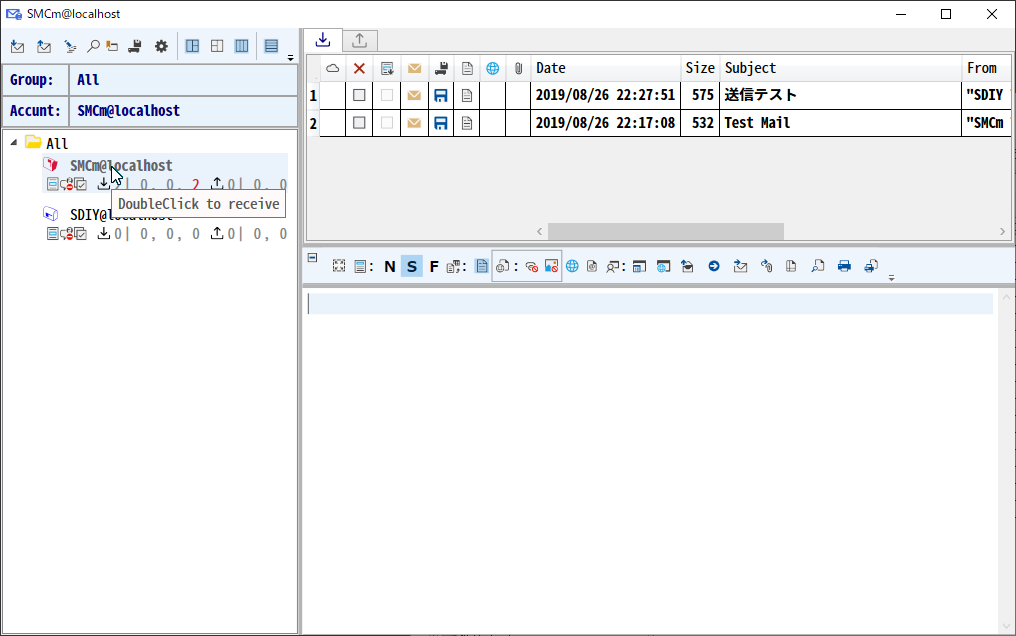The height and width of the screenshot is (636, 1016).
Task: Check the delete box for Test Mail row
Action: coord(359,123)
